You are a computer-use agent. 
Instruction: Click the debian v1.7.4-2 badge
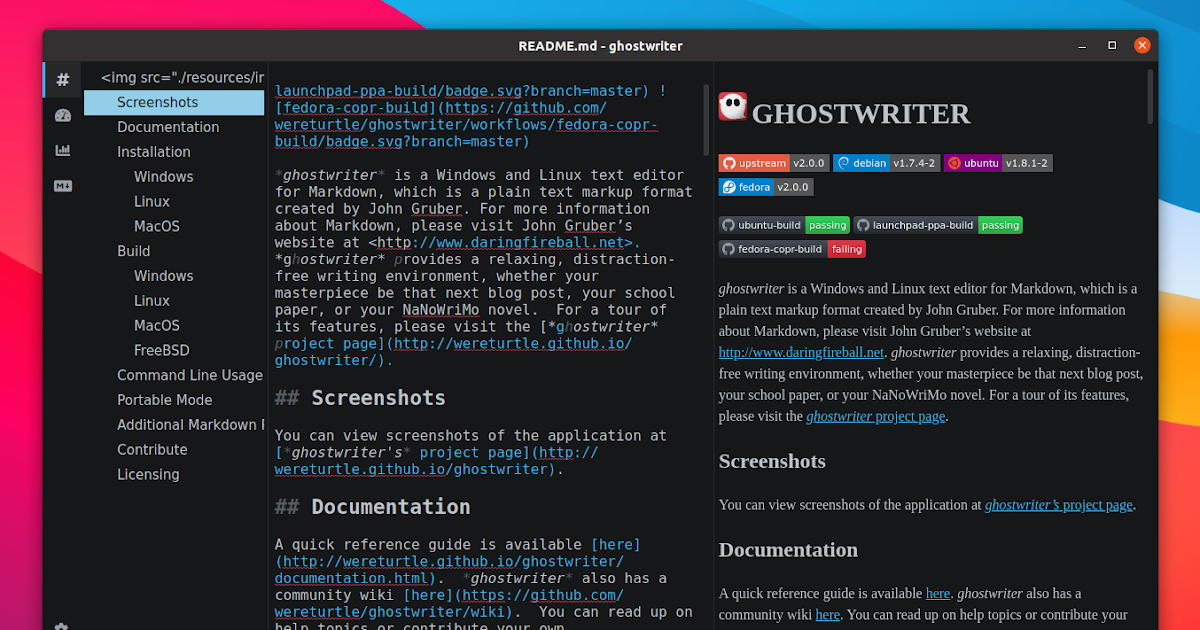[886, 163]
